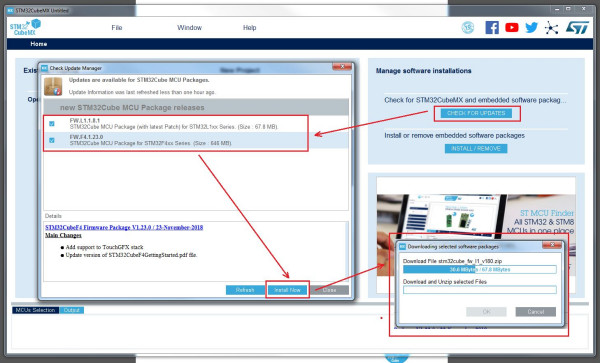Screen dimensions: 600x363
Task: Select the FW.L1.1.8.1 package row text
Action: pyautogui.click(x=174, y=124)
